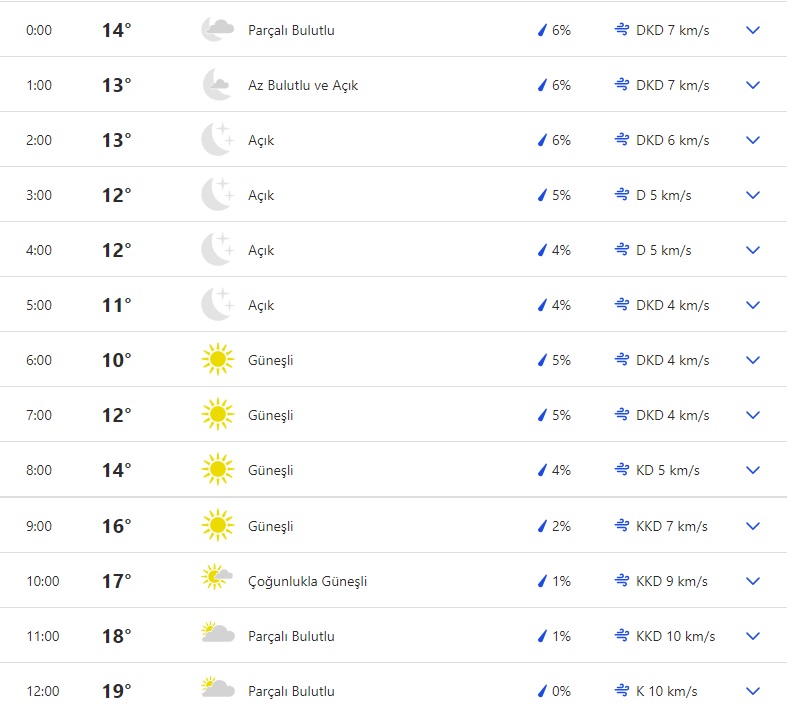787x717 pixels.
Task: Click the clear night moon icon at 2:00
Action: (x=217, y=140)
